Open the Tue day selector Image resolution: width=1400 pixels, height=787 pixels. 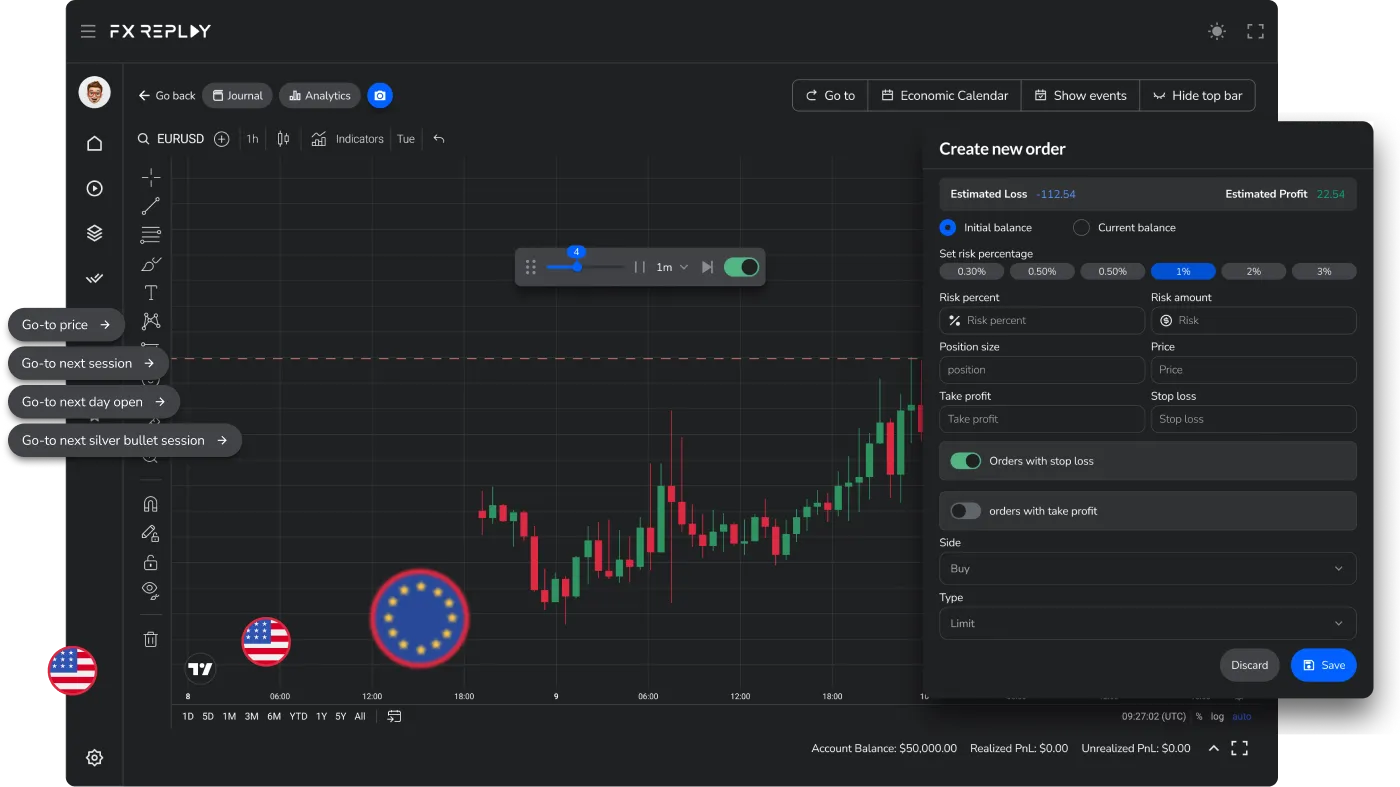tap(406, 139)
